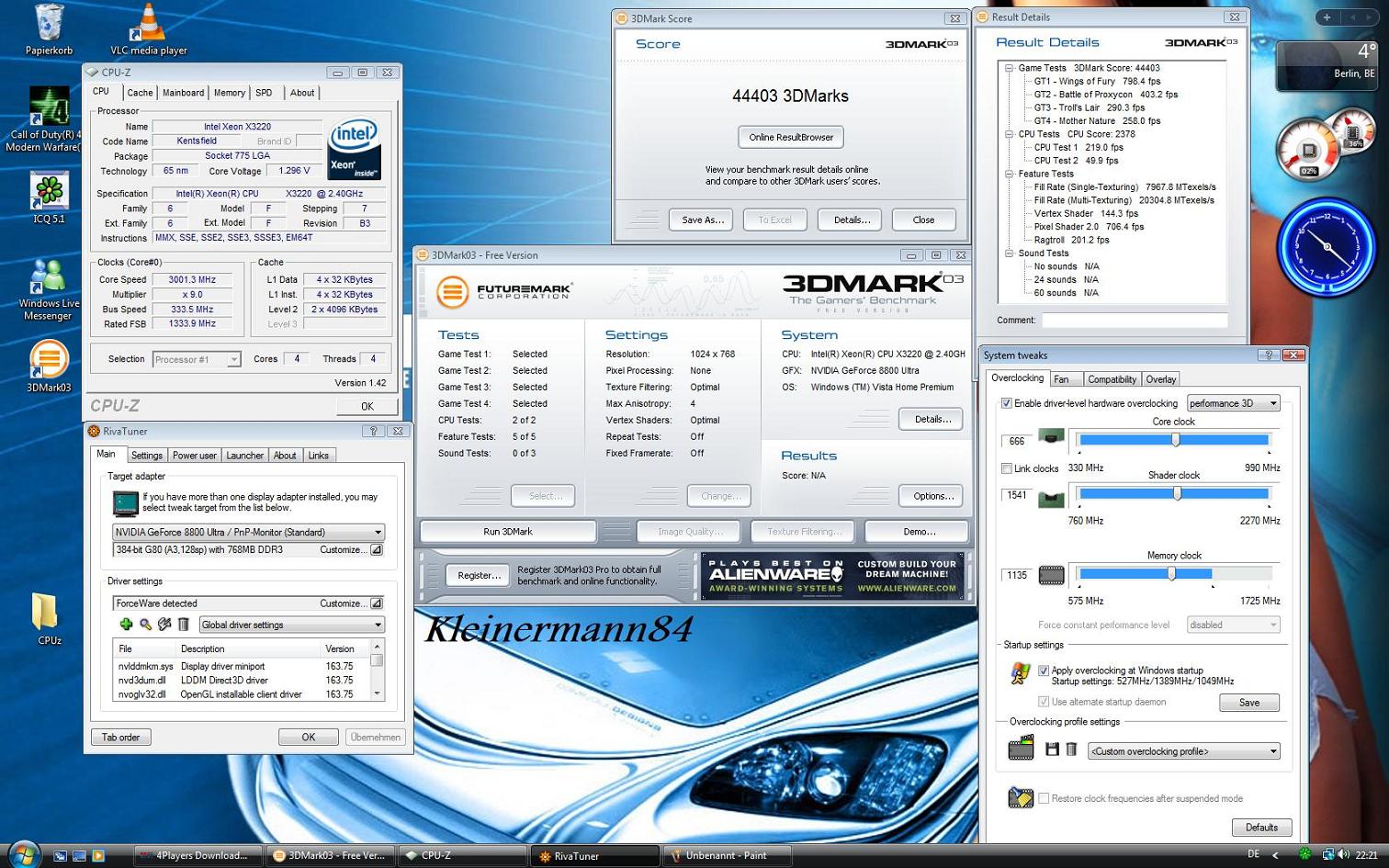1389x868 pixels.
Task: Switch to the Memory tab in CPU-Z
Action: pyautogui.click(x=230, y=93)
